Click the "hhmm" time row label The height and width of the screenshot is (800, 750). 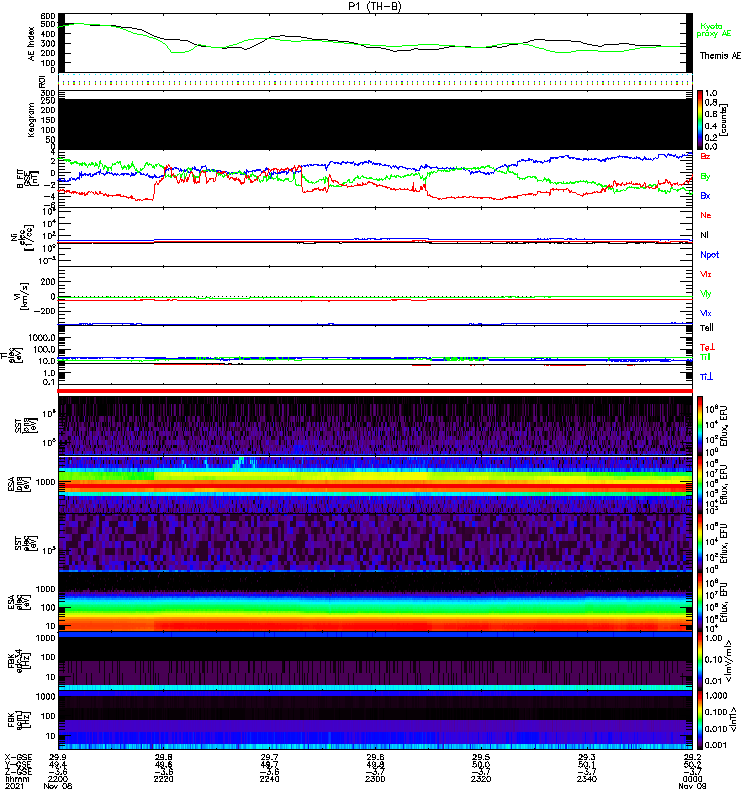click(x=17, y=779)
